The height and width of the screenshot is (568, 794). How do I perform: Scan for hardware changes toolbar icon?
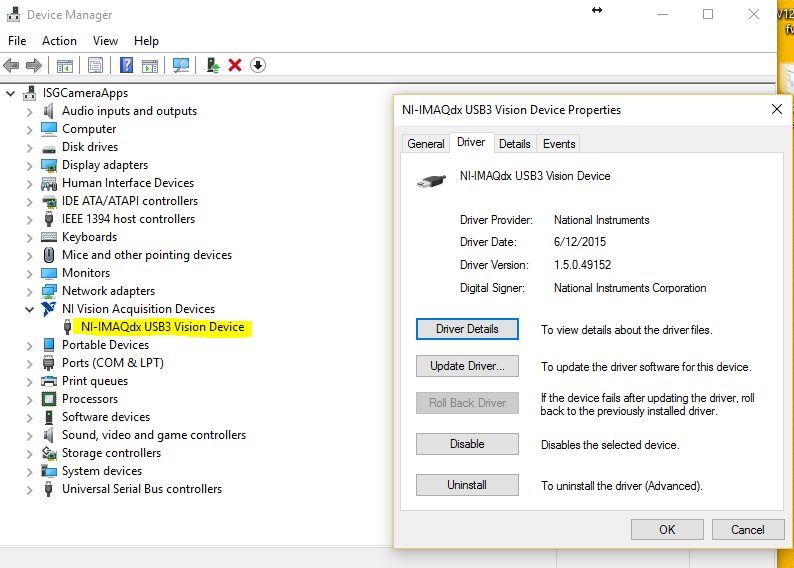[181, 65]
